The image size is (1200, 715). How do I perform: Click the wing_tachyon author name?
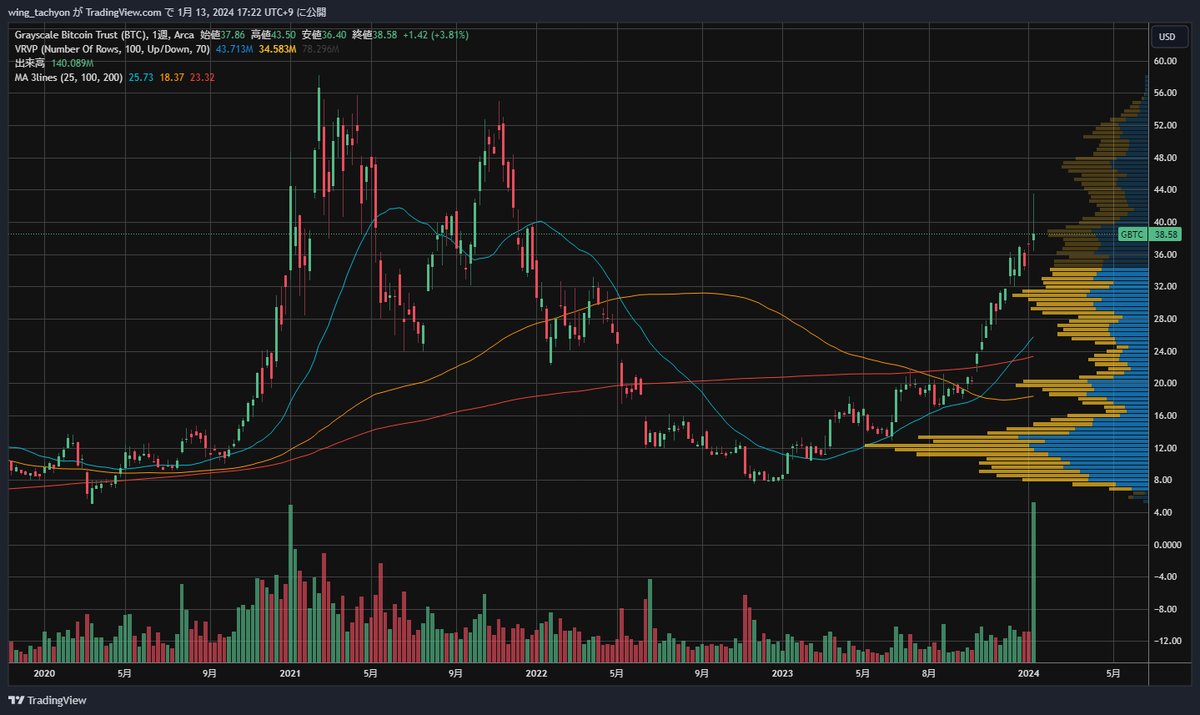click(40, 12)
